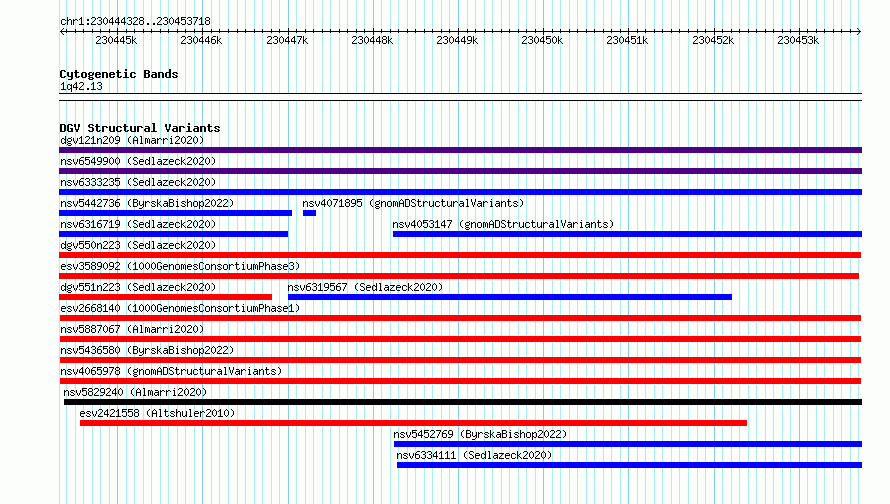Select the nsv4065978 red variant bar

point(460,381)
